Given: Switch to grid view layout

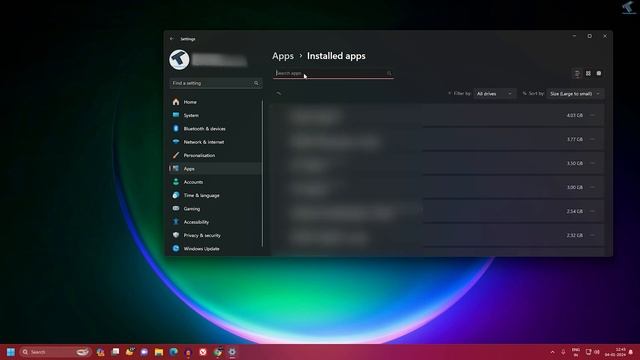Looking at the screenshot, I should [588, 73].
